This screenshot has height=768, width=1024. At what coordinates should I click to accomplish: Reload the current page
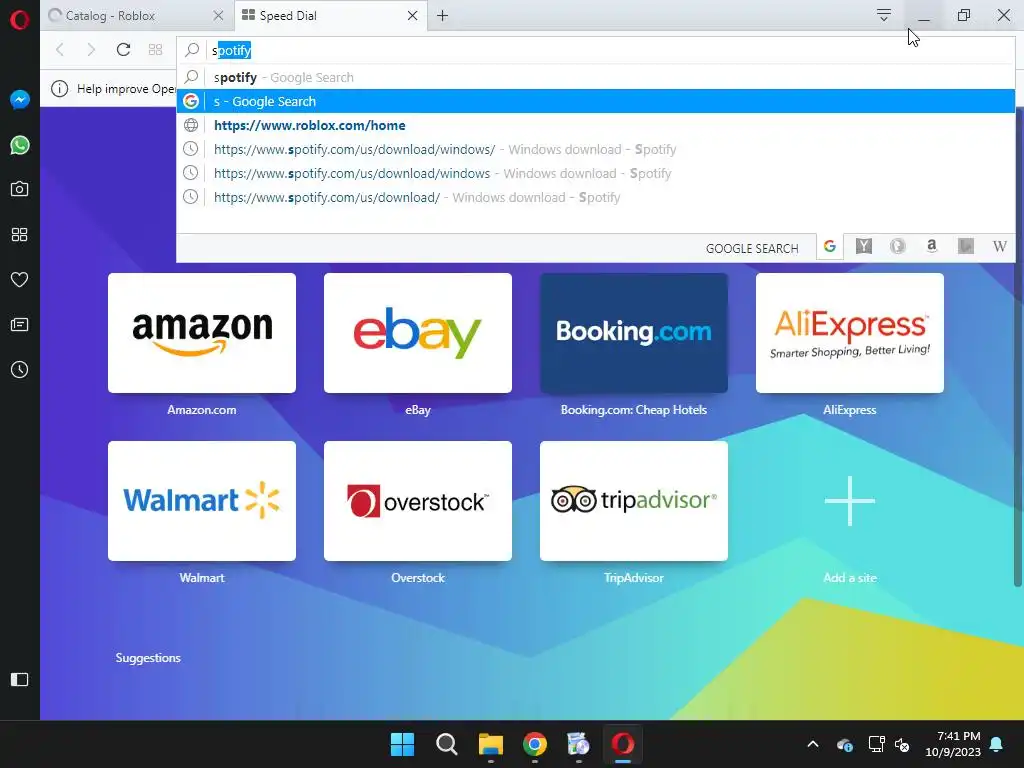[x=123, y=50]
